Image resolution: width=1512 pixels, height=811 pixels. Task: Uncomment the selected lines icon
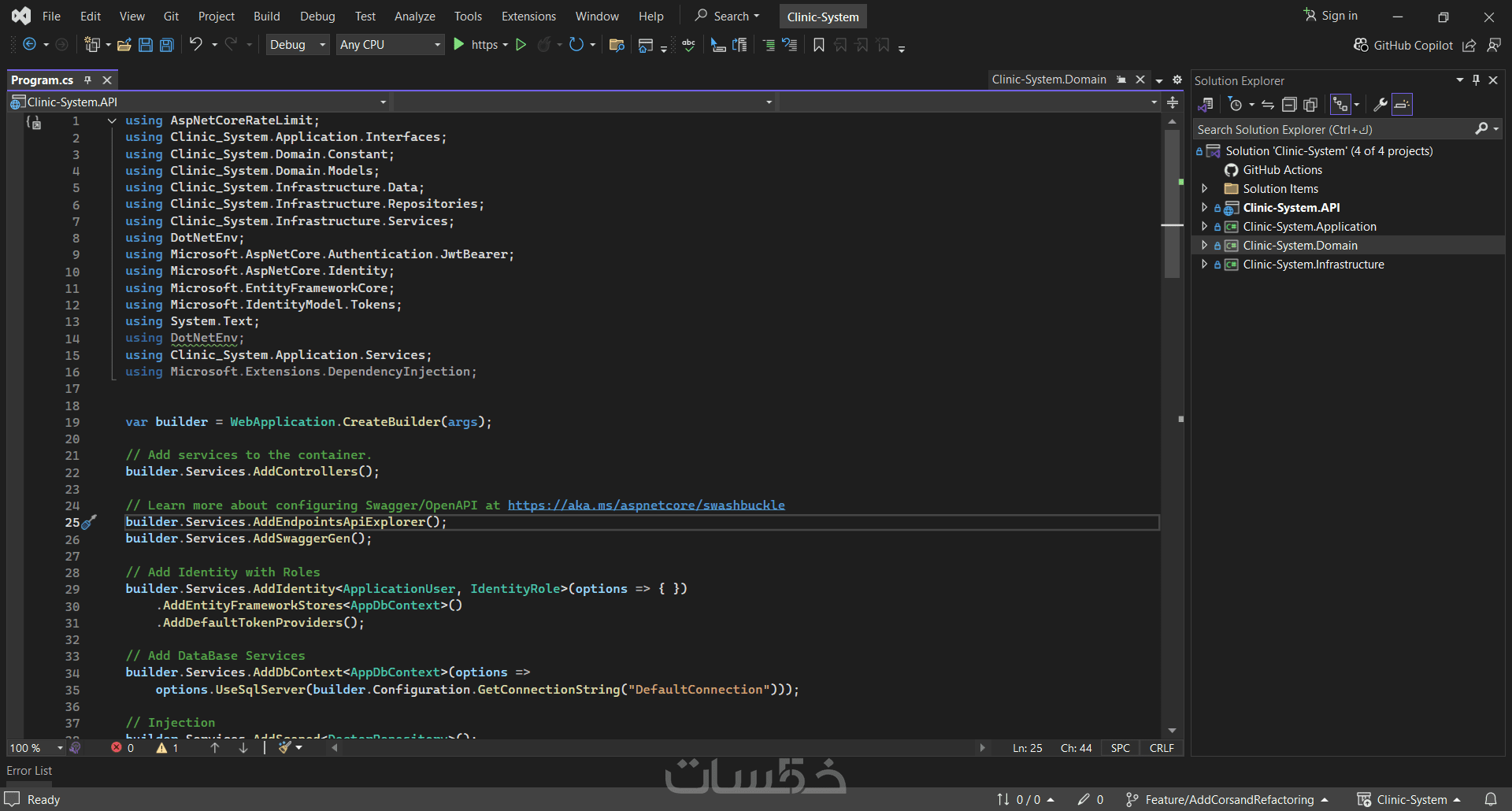pos(790,45)
